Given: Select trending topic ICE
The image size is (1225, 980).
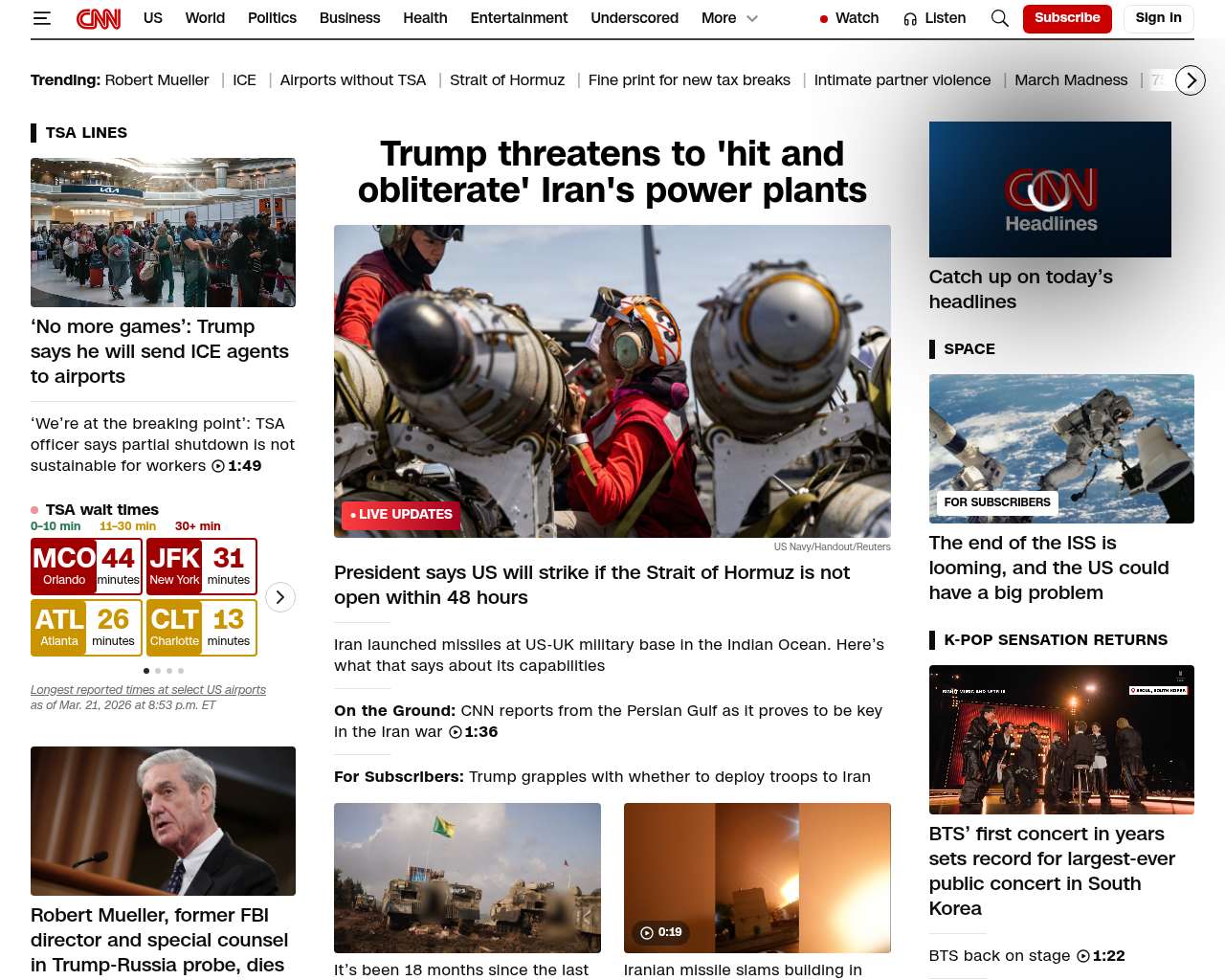Looking at the screenshot, I should tap(245, 80).
